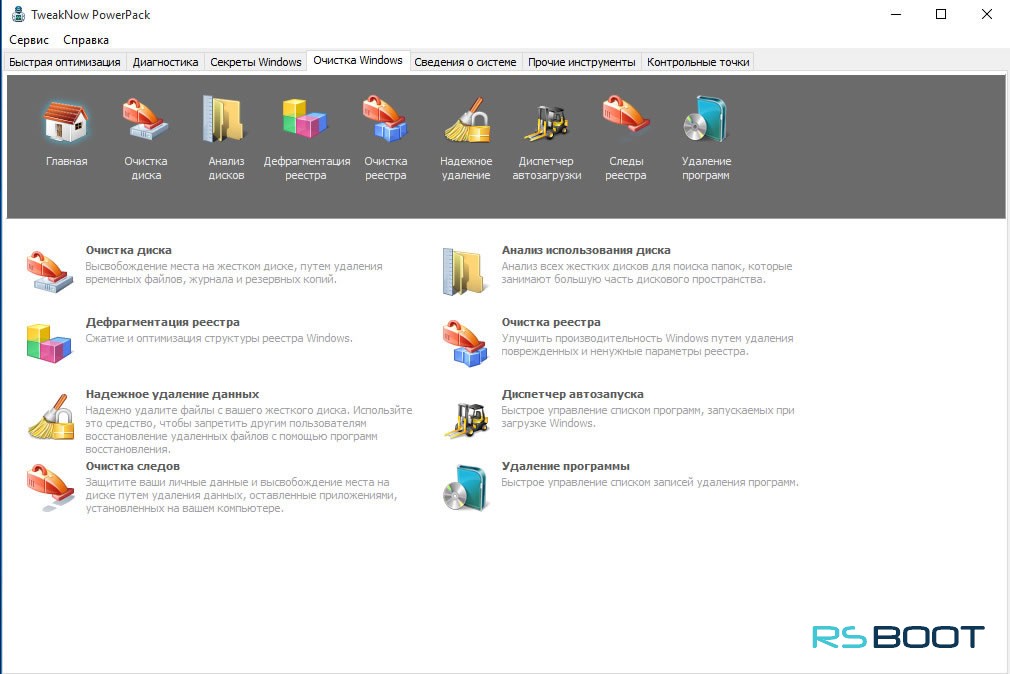The height and width of the screenshot is (674, 1010).
Task: Click icon beside Очистка реестра heading
Action: click(x=465, y=343)
